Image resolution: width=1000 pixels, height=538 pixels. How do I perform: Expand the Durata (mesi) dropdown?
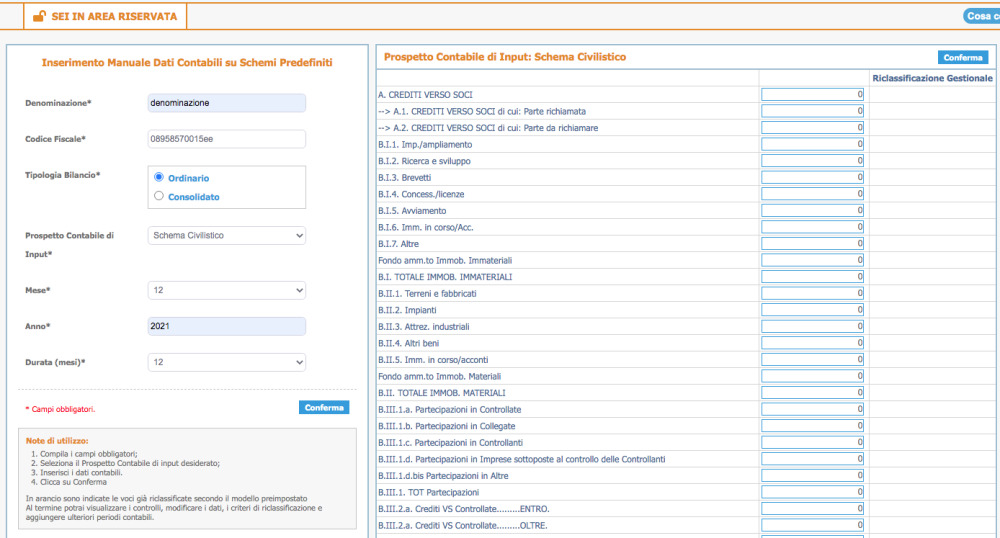coord(226,362)
